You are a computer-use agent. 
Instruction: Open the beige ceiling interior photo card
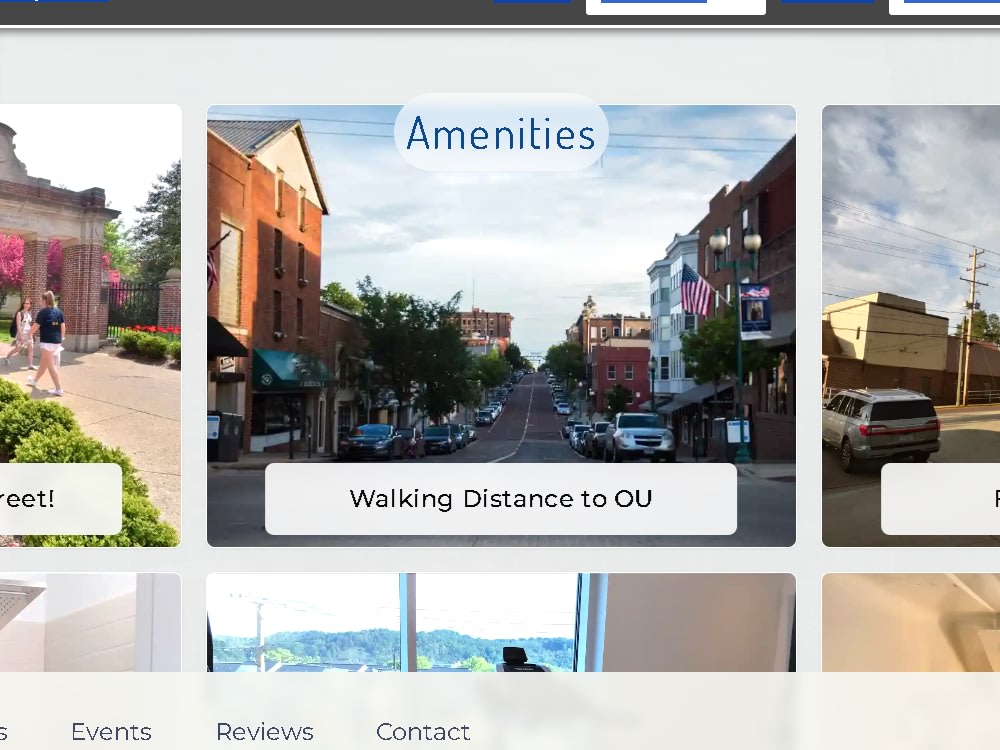(911, 622)
